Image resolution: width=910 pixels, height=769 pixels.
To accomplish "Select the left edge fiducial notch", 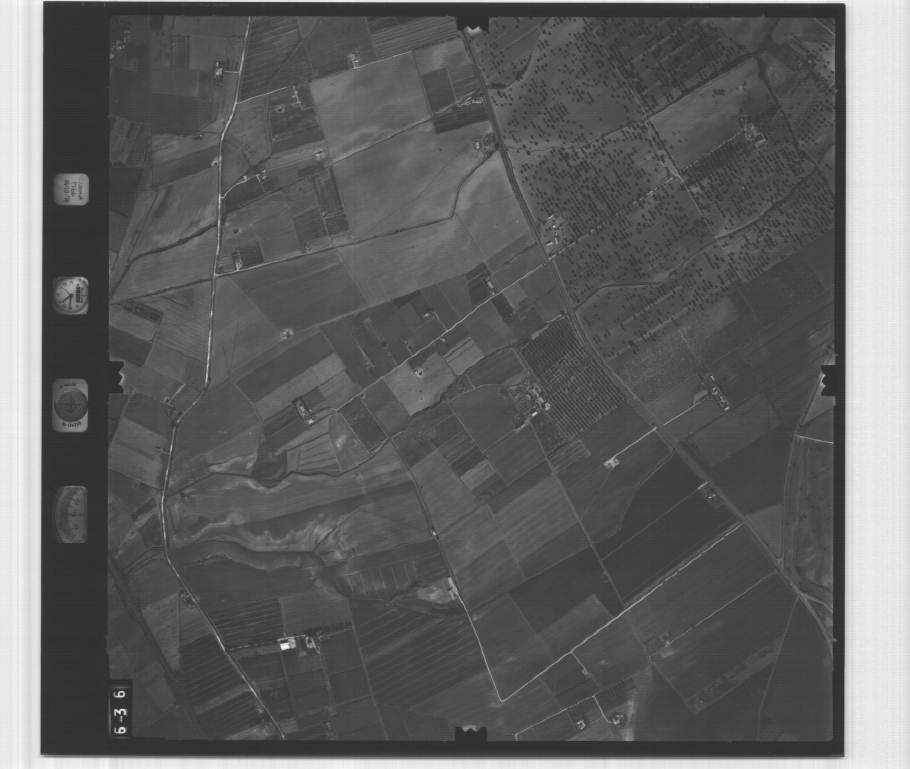I will coord(114,378).
